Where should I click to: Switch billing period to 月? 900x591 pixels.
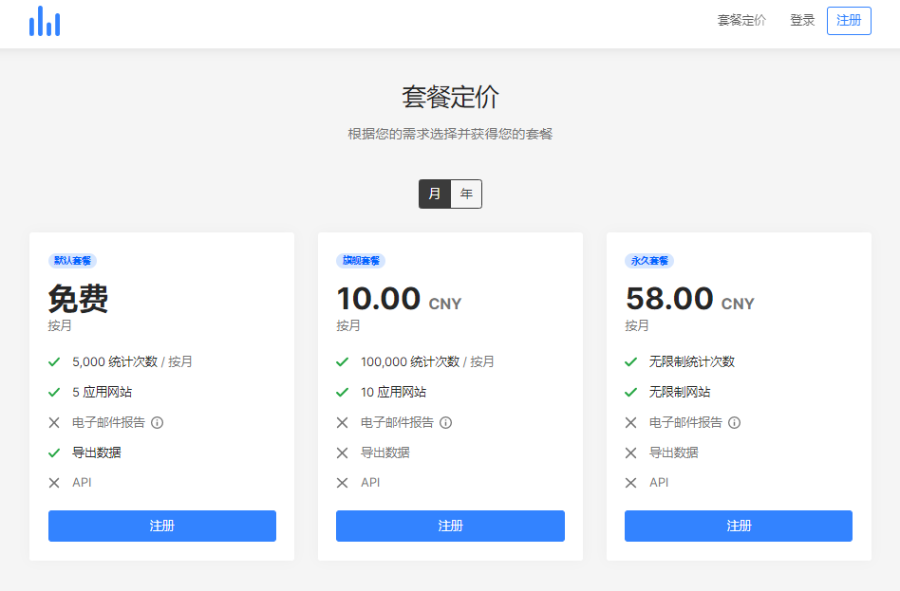435,194
